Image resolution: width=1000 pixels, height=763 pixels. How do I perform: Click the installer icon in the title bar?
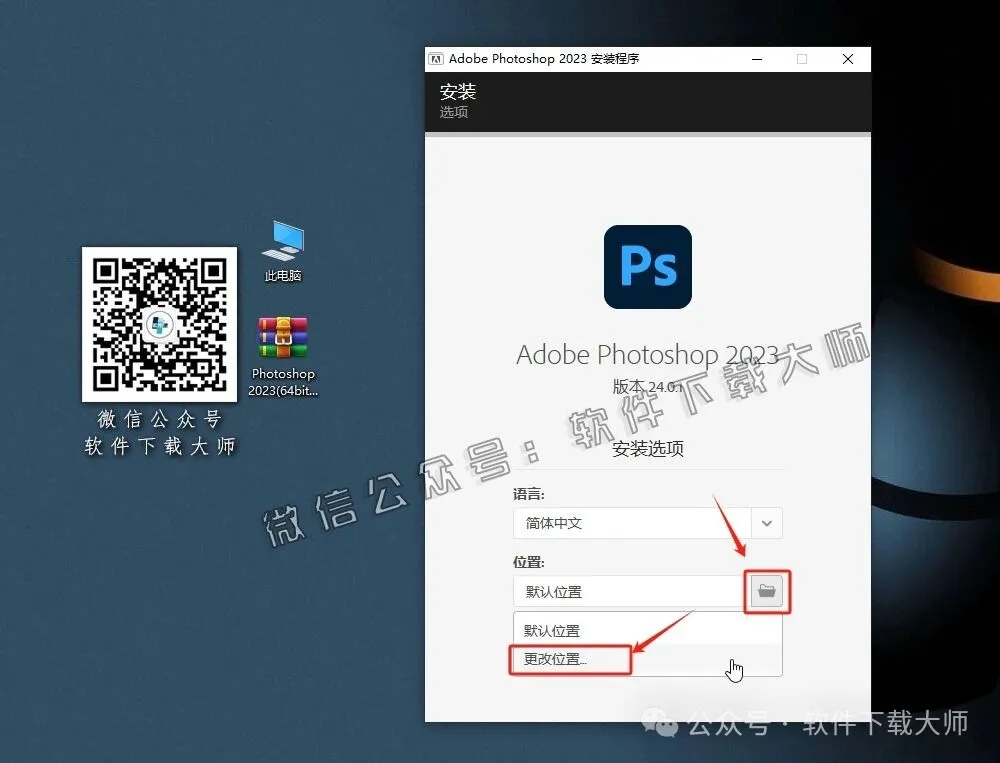coord(437,59)
